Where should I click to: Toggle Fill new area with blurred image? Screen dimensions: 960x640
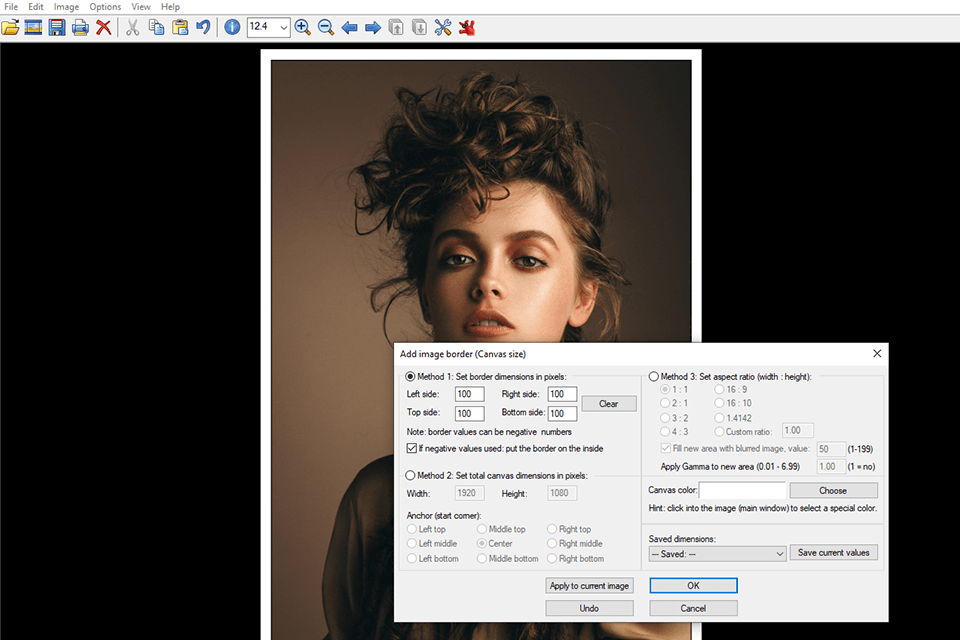coord(666,448)
